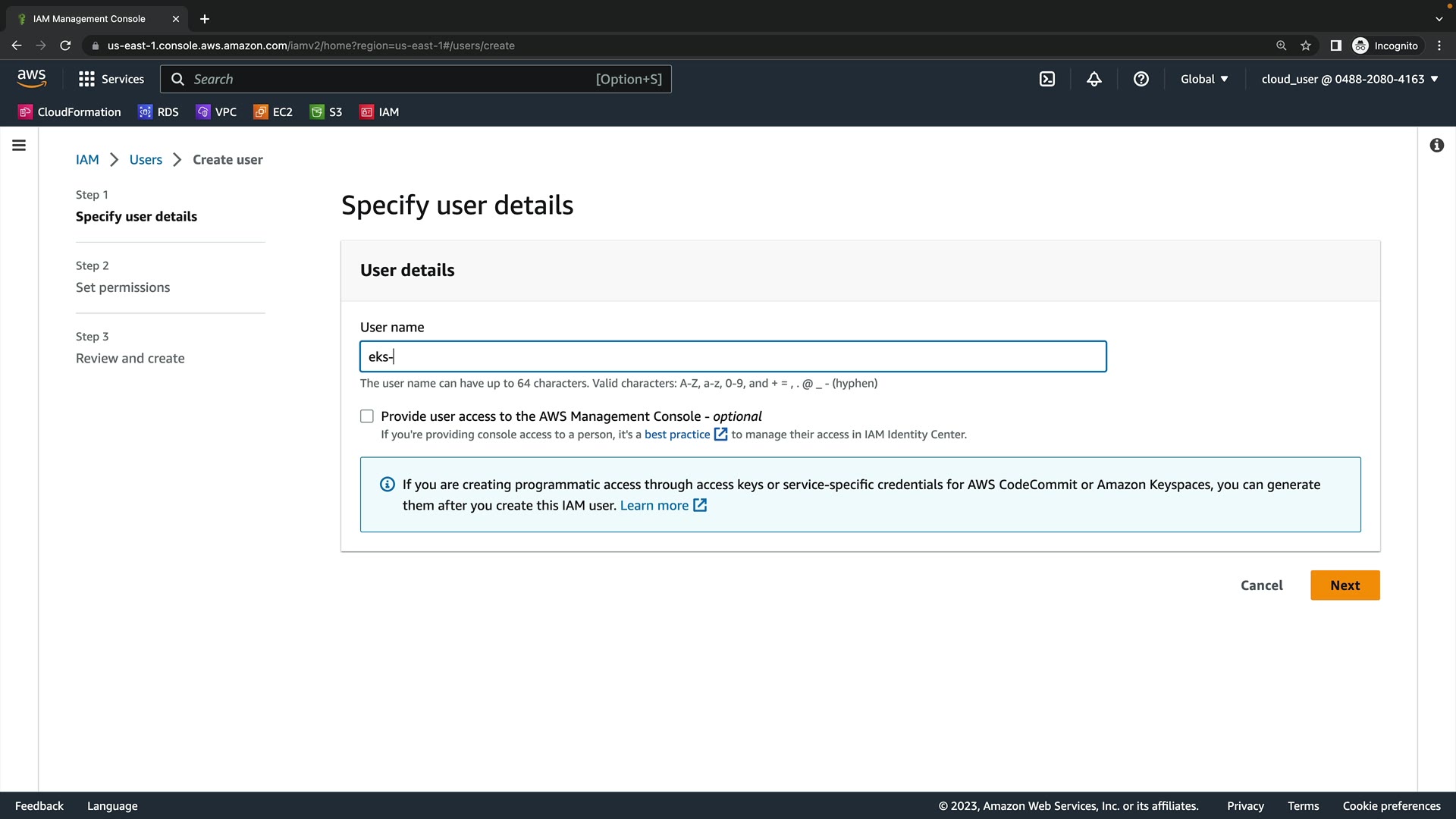Open the browser tab search chevron
The image size is (1456, 819).
[1439, 18]
